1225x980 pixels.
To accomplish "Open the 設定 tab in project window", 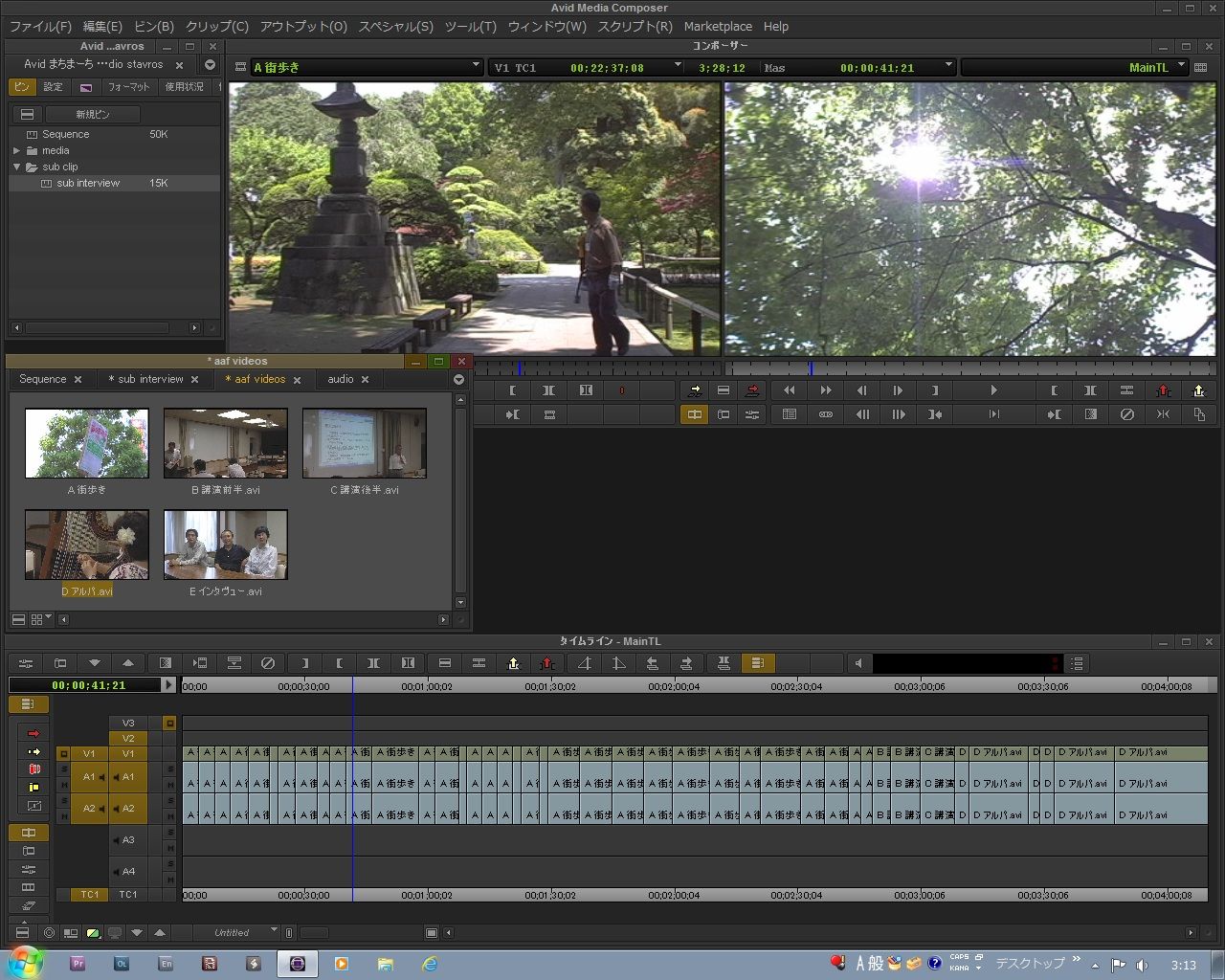I will pos(54,87).
